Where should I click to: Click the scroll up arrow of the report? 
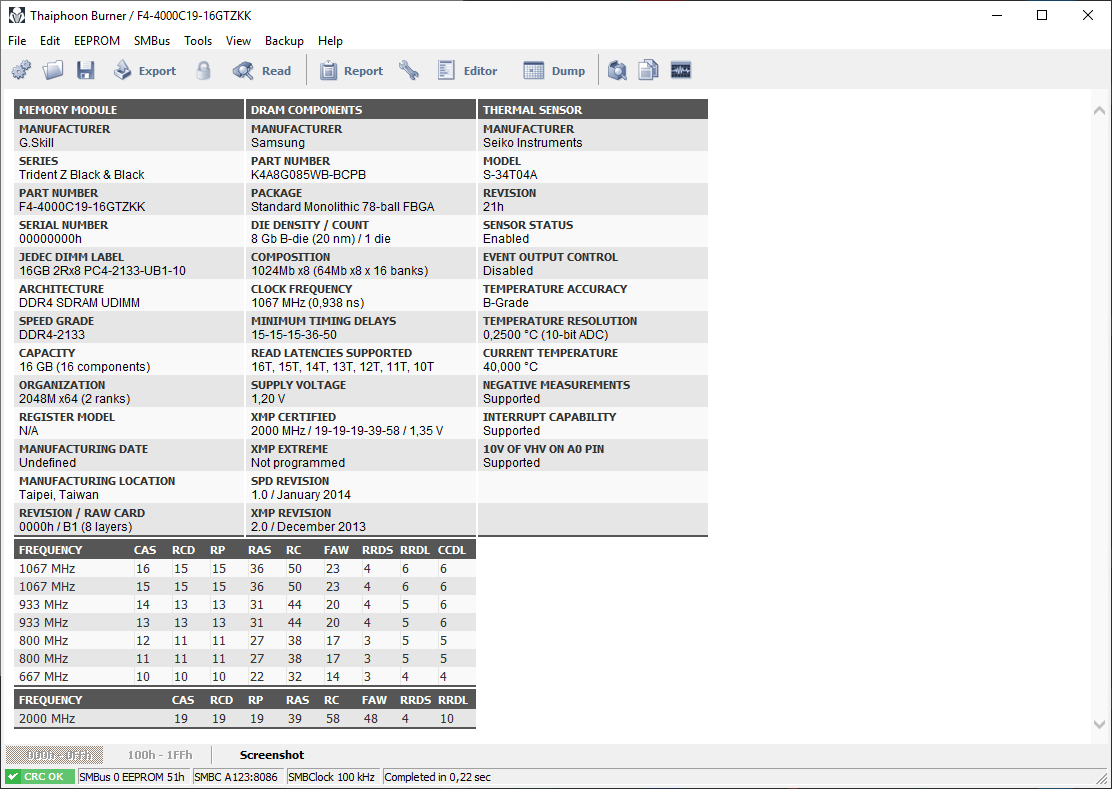pyautogui.click(x=1099, y=111)
